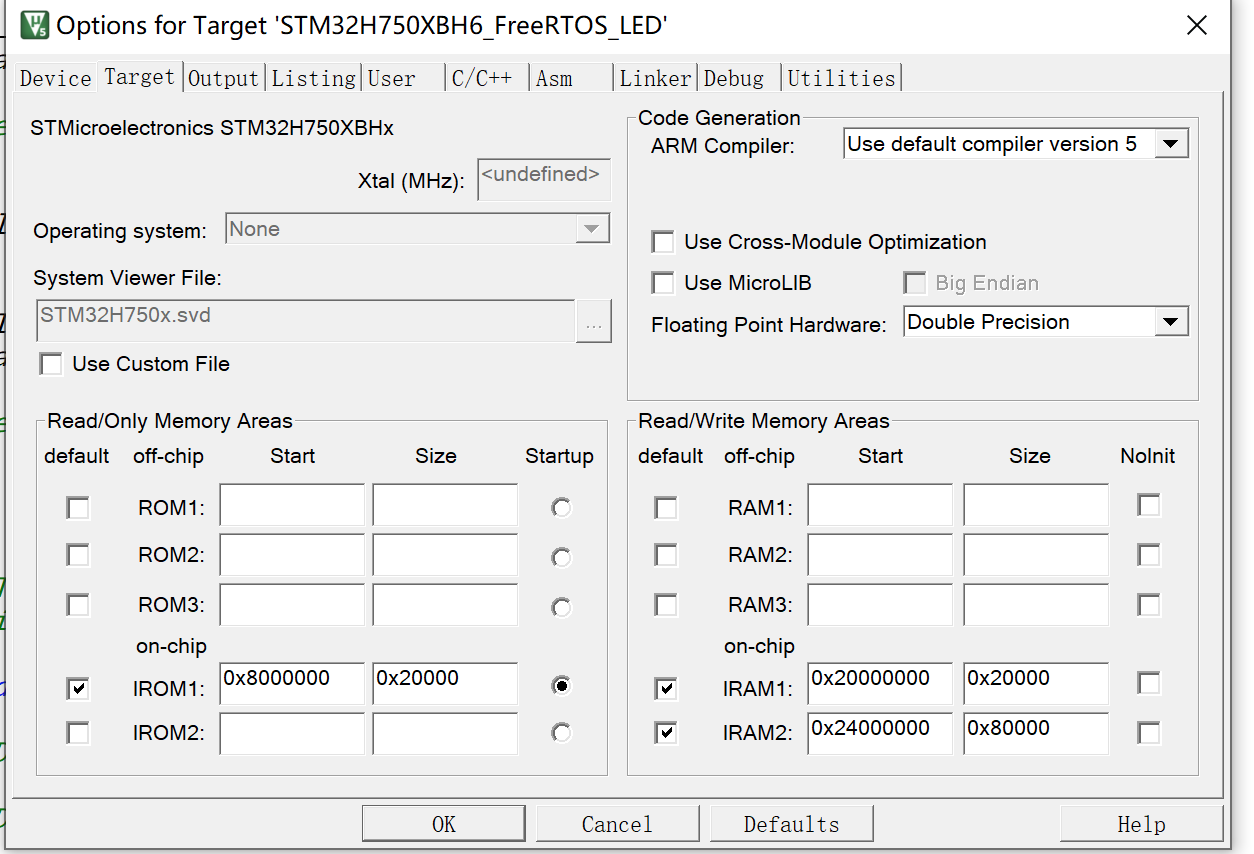This screenshot has height=854, width=1254.
Task: Edit the IRAM1 Start address 0x20000000
Action: pos(880,683)
